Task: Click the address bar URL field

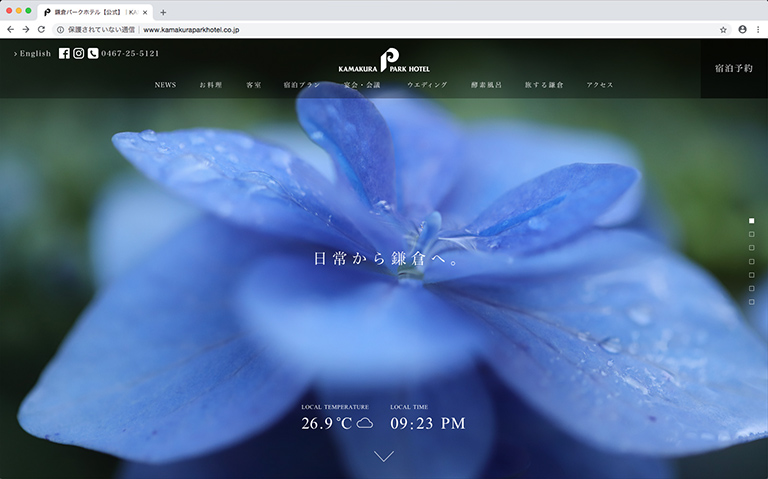Action: pos(392,30)
